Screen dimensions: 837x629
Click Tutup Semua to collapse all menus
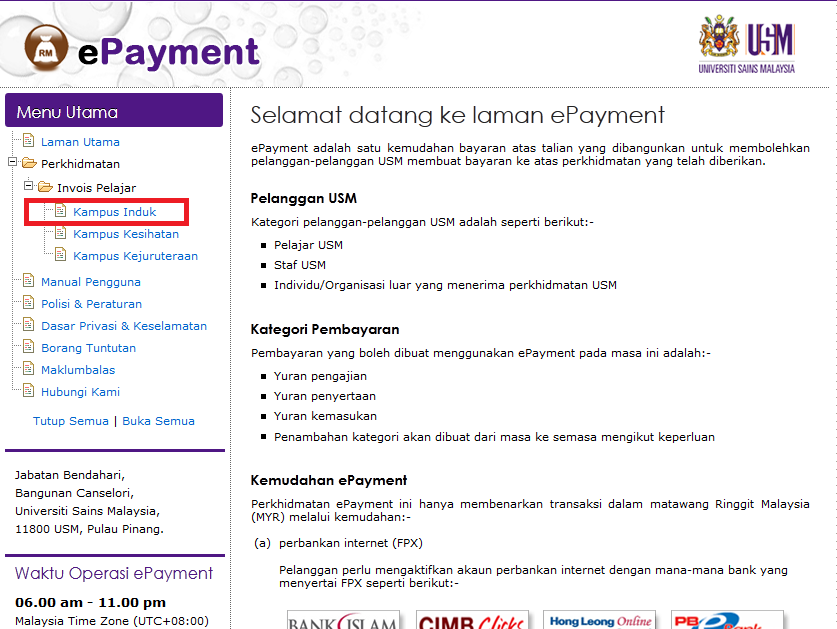click(70, 422)
